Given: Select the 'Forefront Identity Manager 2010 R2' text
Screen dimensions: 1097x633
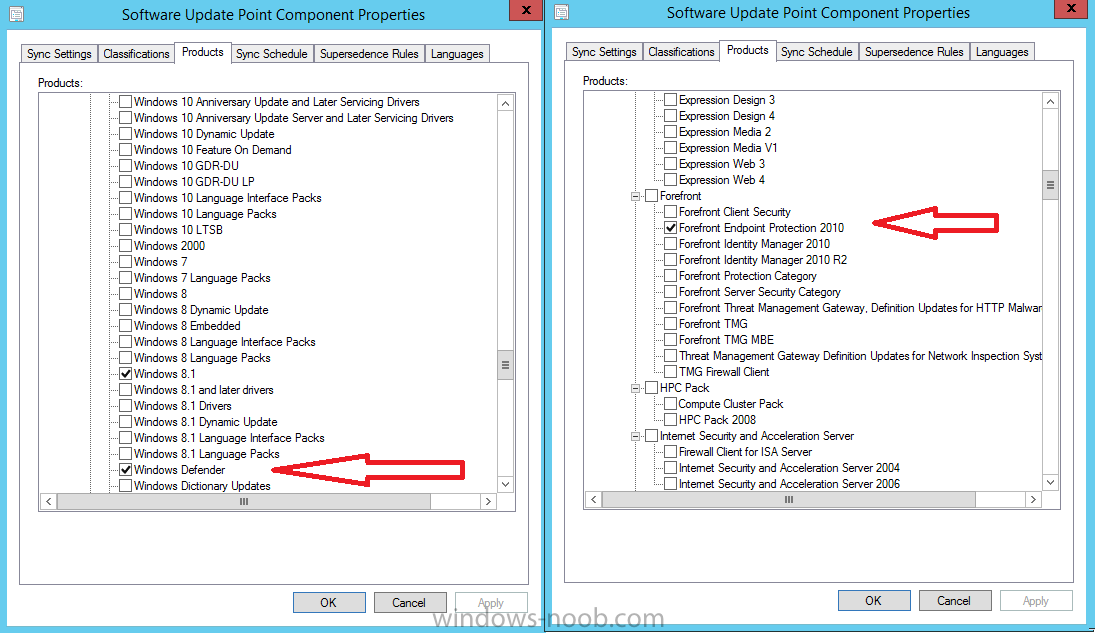Looking at the screenshot, I should pyautogui.click(x=763, y=260).
